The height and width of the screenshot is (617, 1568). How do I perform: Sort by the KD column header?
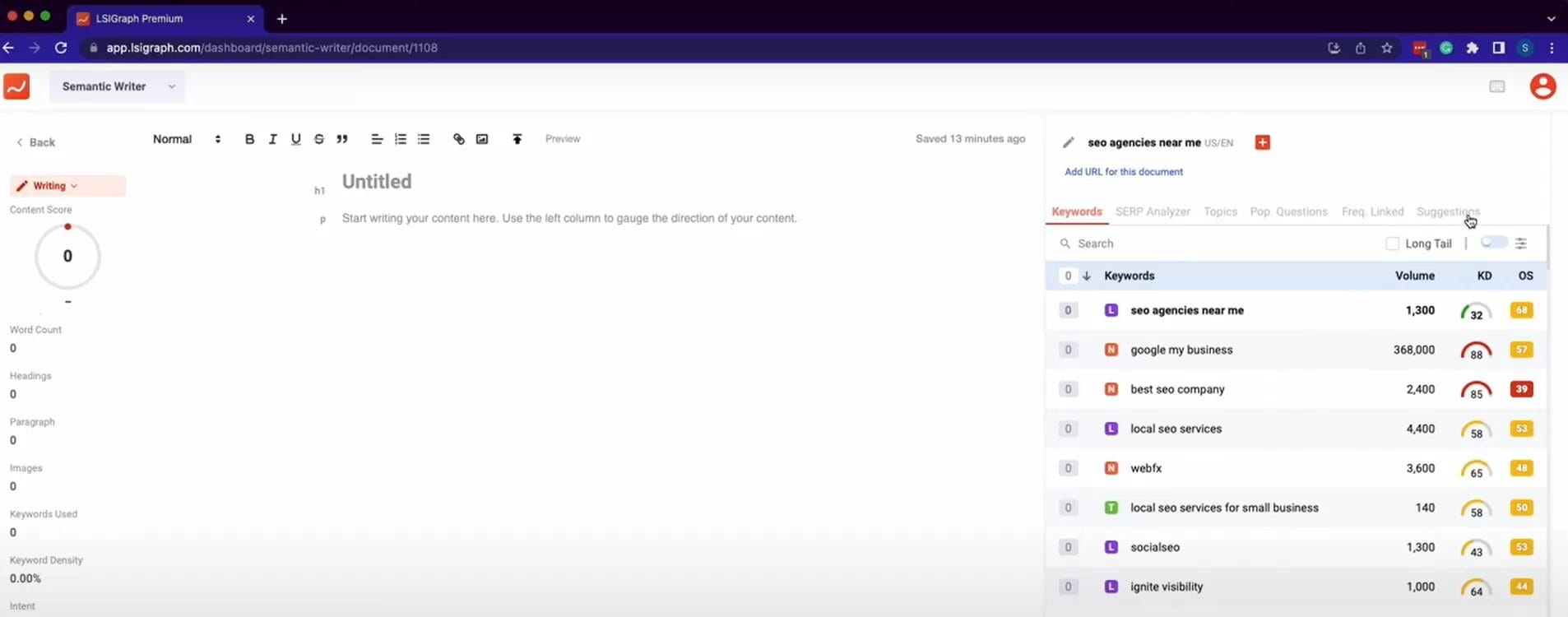[x=1484, y=276]
